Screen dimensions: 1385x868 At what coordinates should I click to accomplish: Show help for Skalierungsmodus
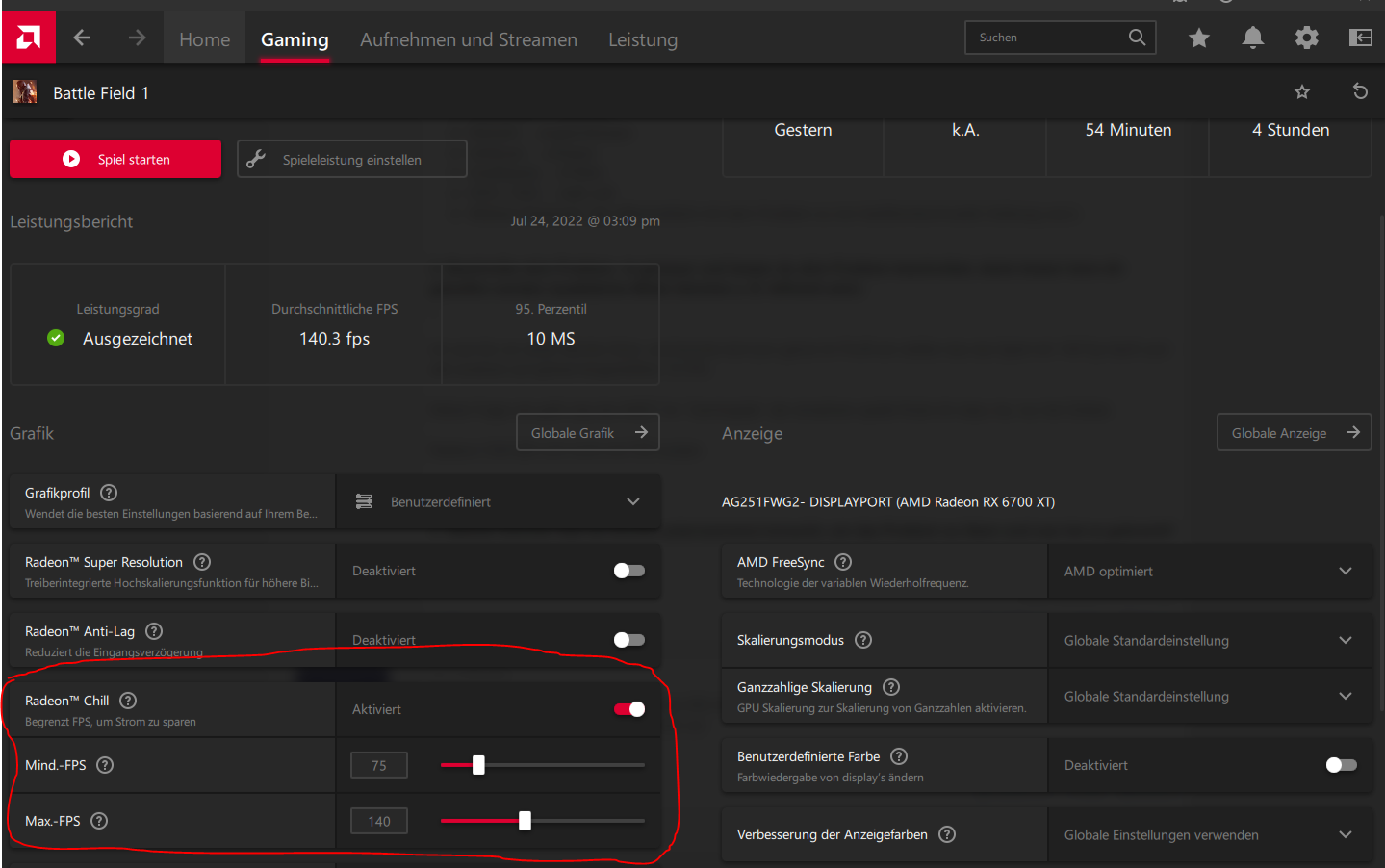click(x=863, y=640)
